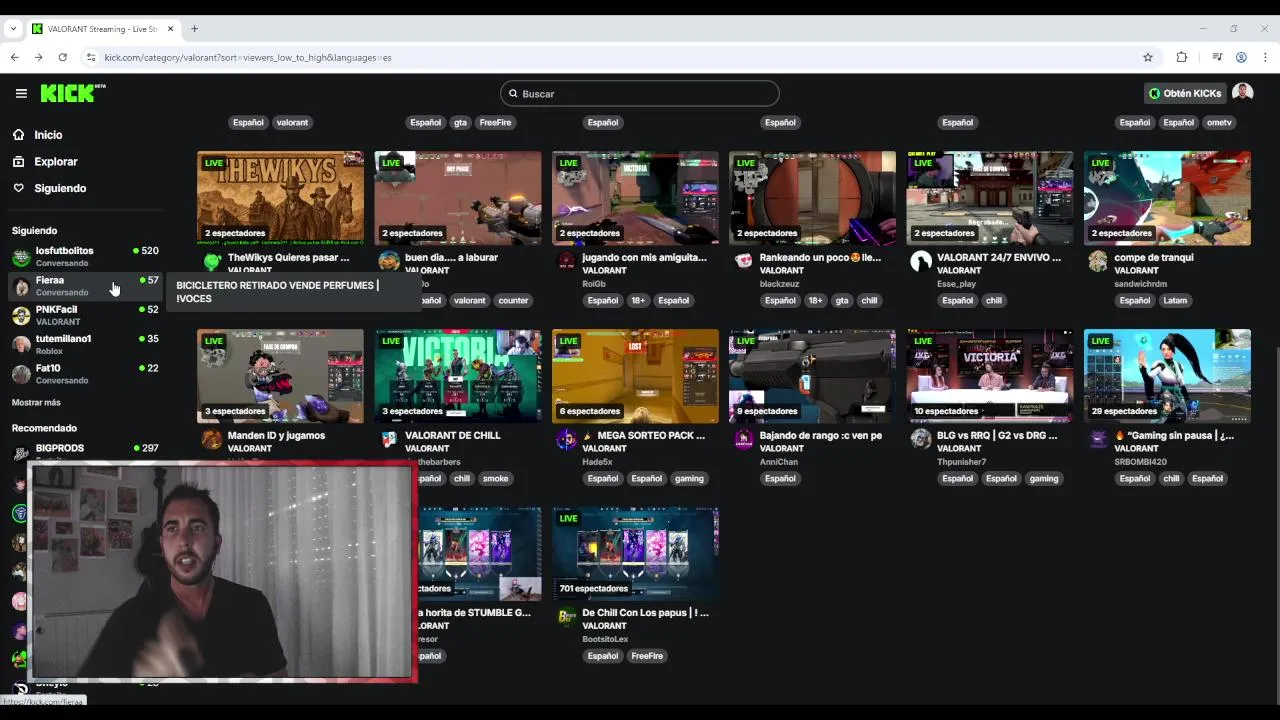
Task: Open the user profile avatar
Action: (x=1243, y=93)
